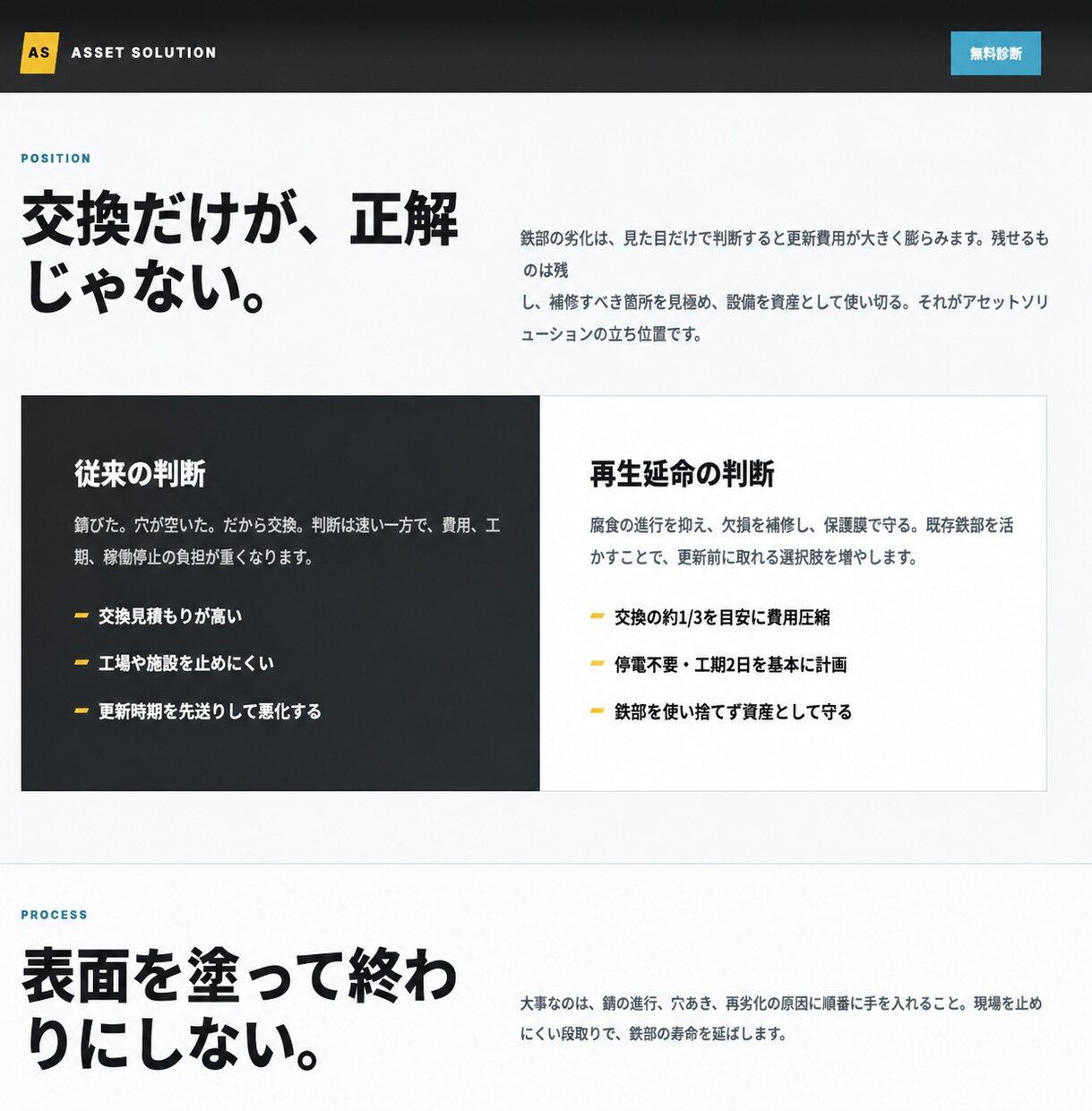Select the paragraph starting 鉄部の劣化は
This screenshot has width=1092, height=1111.
click(785, 286)
